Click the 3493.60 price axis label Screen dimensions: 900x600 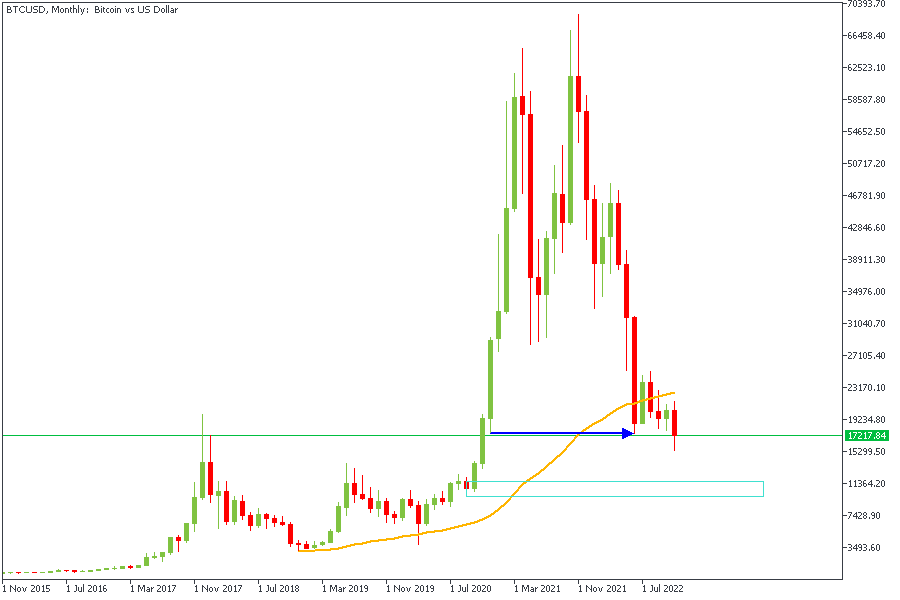[x=866, y=547]
